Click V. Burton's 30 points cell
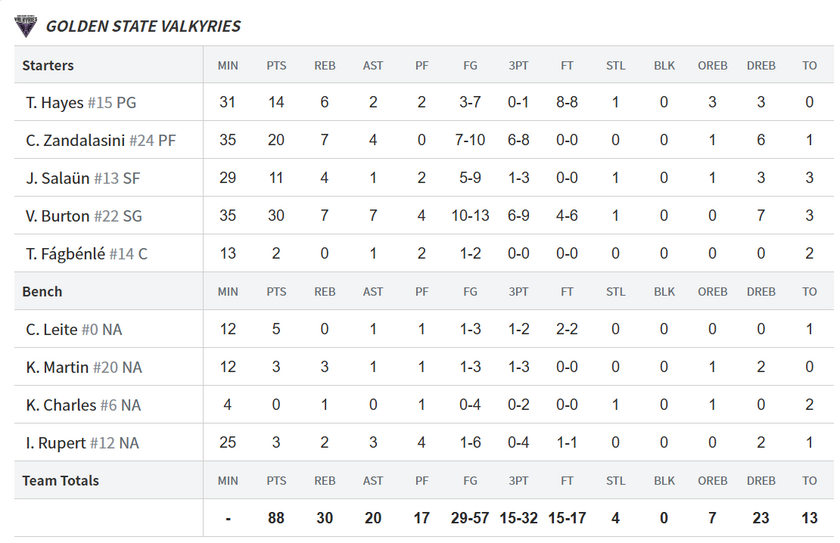Viewport: 840px width, 543px height. (276, 217)
